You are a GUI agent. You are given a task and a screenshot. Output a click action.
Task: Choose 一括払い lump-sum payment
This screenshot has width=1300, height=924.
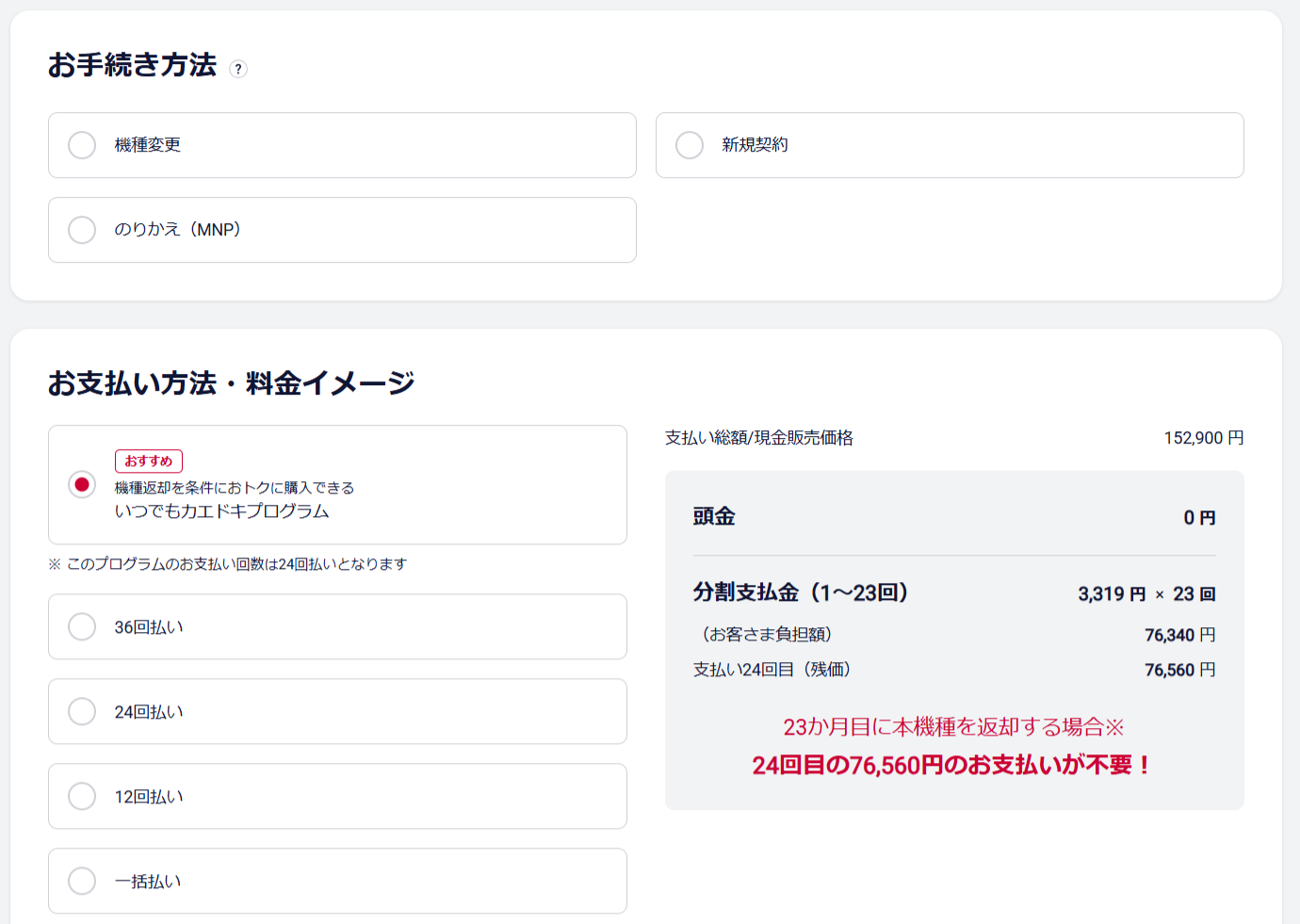(82, 881)
